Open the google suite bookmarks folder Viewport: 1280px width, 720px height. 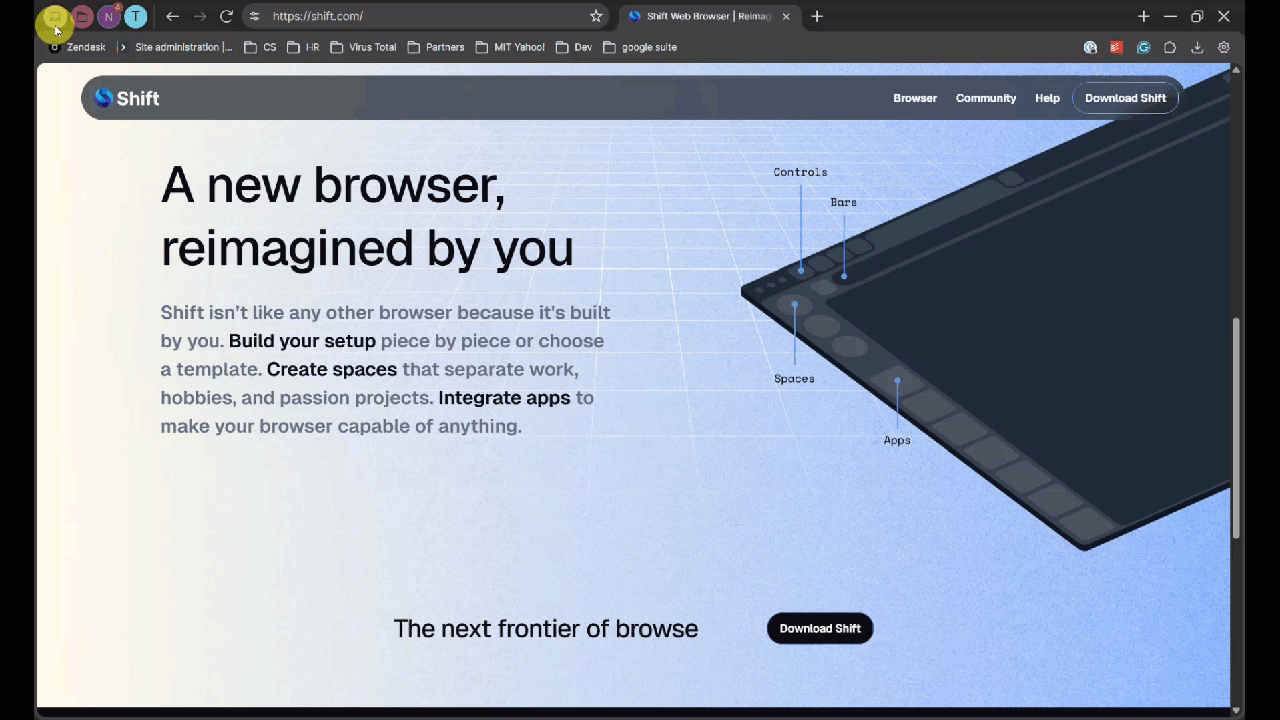(640, 47)
